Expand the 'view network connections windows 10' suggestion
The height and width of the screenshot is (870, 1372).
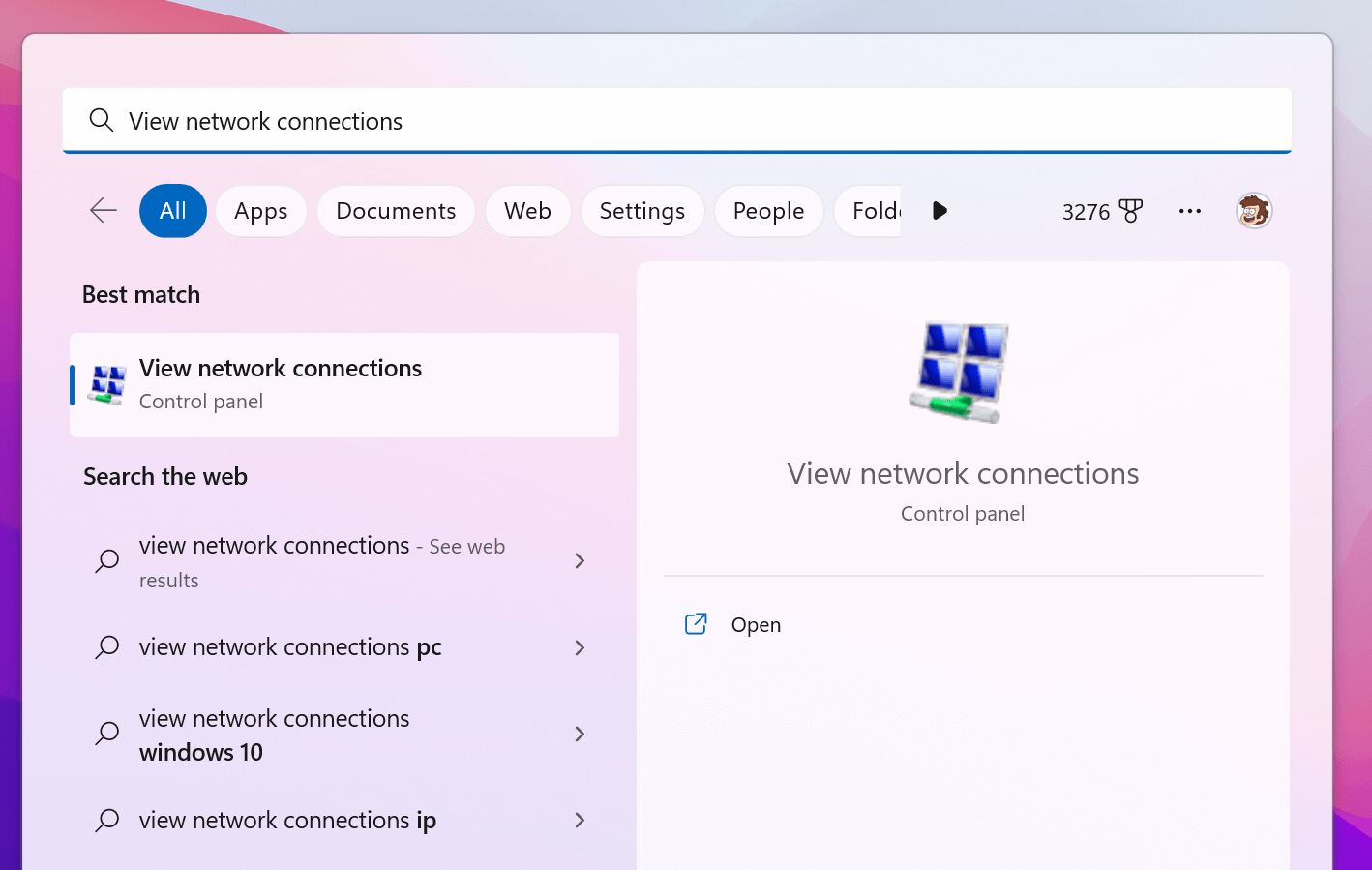click(x=580, y=735)
